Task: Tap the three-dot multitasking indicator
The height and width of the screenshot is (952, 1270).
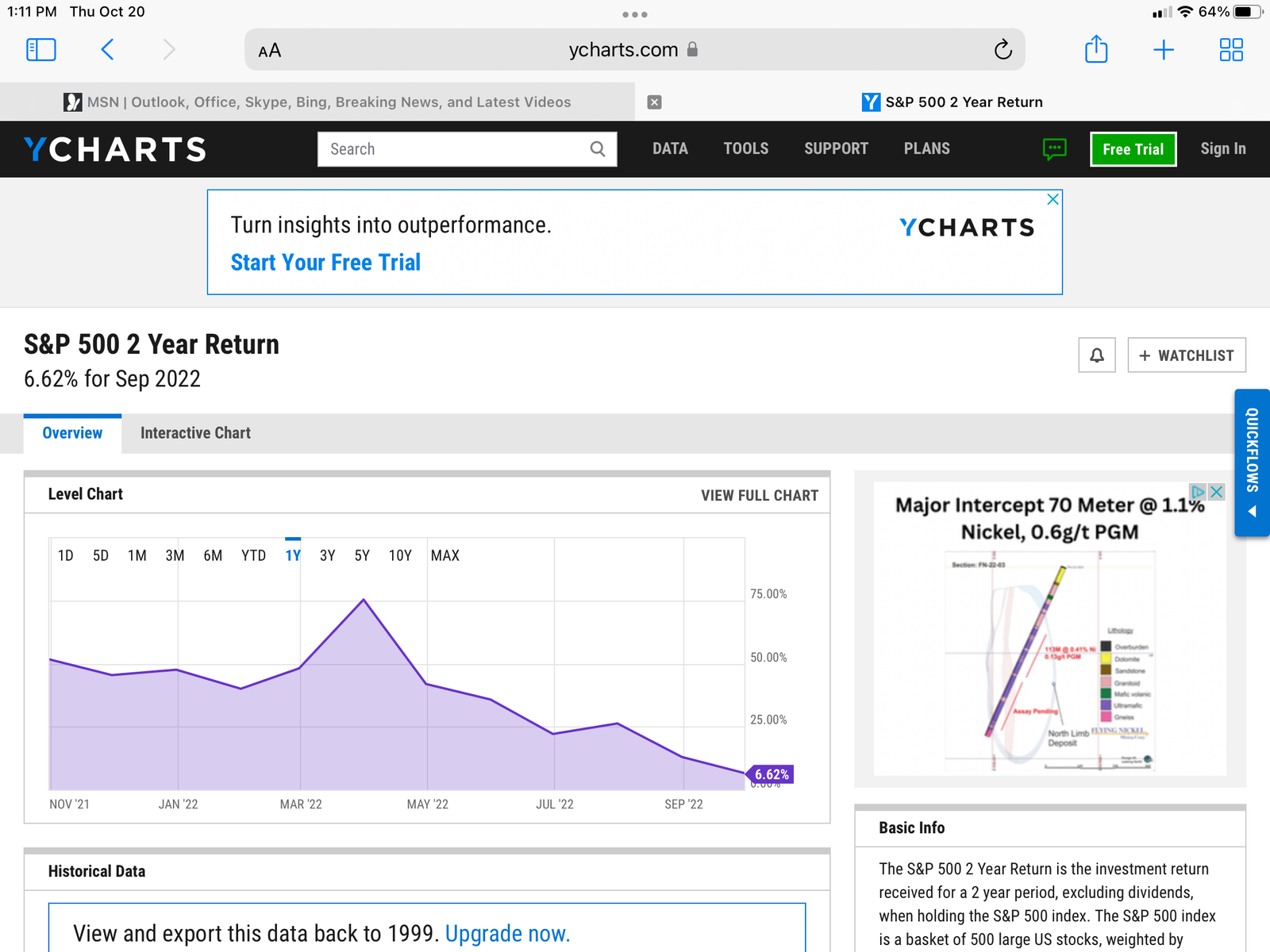Action: (635, 14)
